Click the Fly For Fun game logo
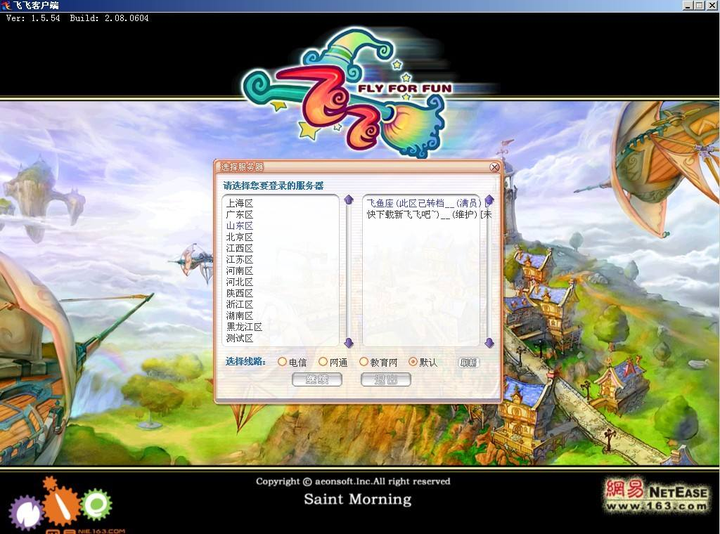This screenshot has height=534, width=720. [349, 93]
